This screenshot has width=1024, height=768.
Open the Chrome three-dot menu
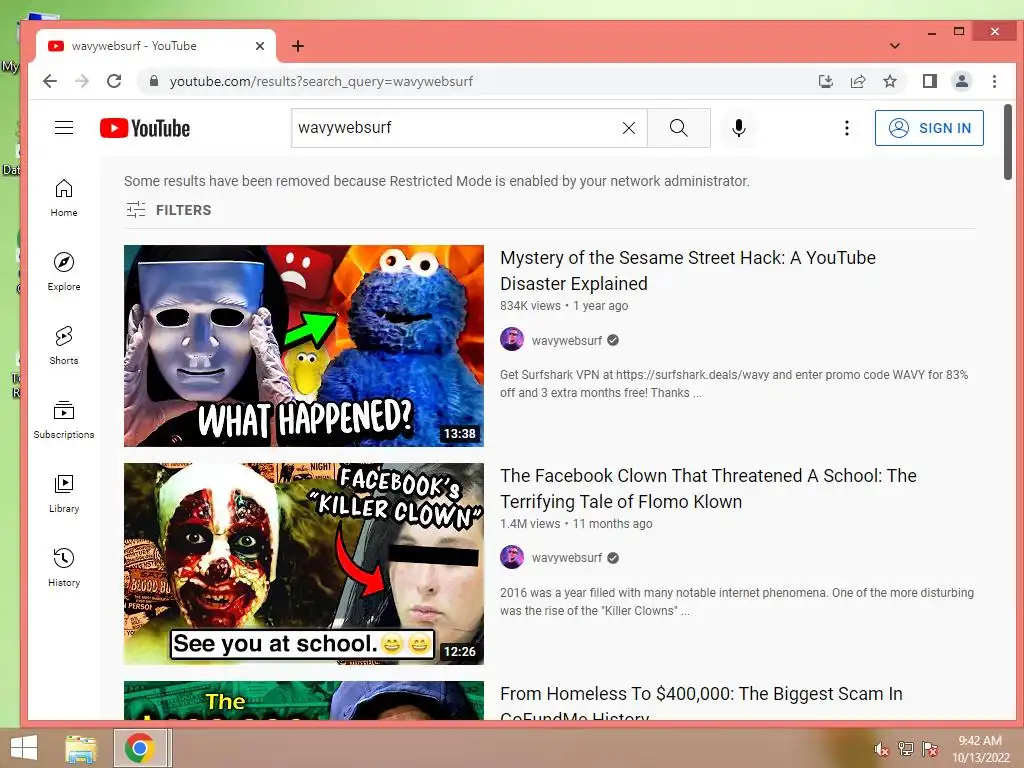click(x=994, y=81)
